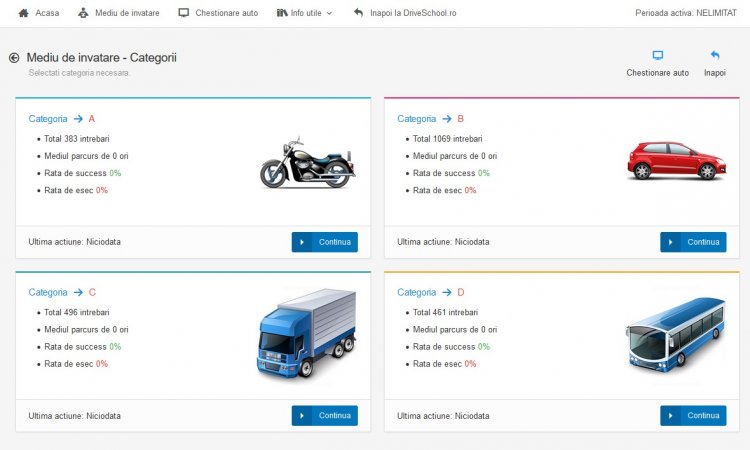Click 'Total 383 intrebari' text
Image resolution: width=750 pixels, height=450 pixels.
click(77, 139)
